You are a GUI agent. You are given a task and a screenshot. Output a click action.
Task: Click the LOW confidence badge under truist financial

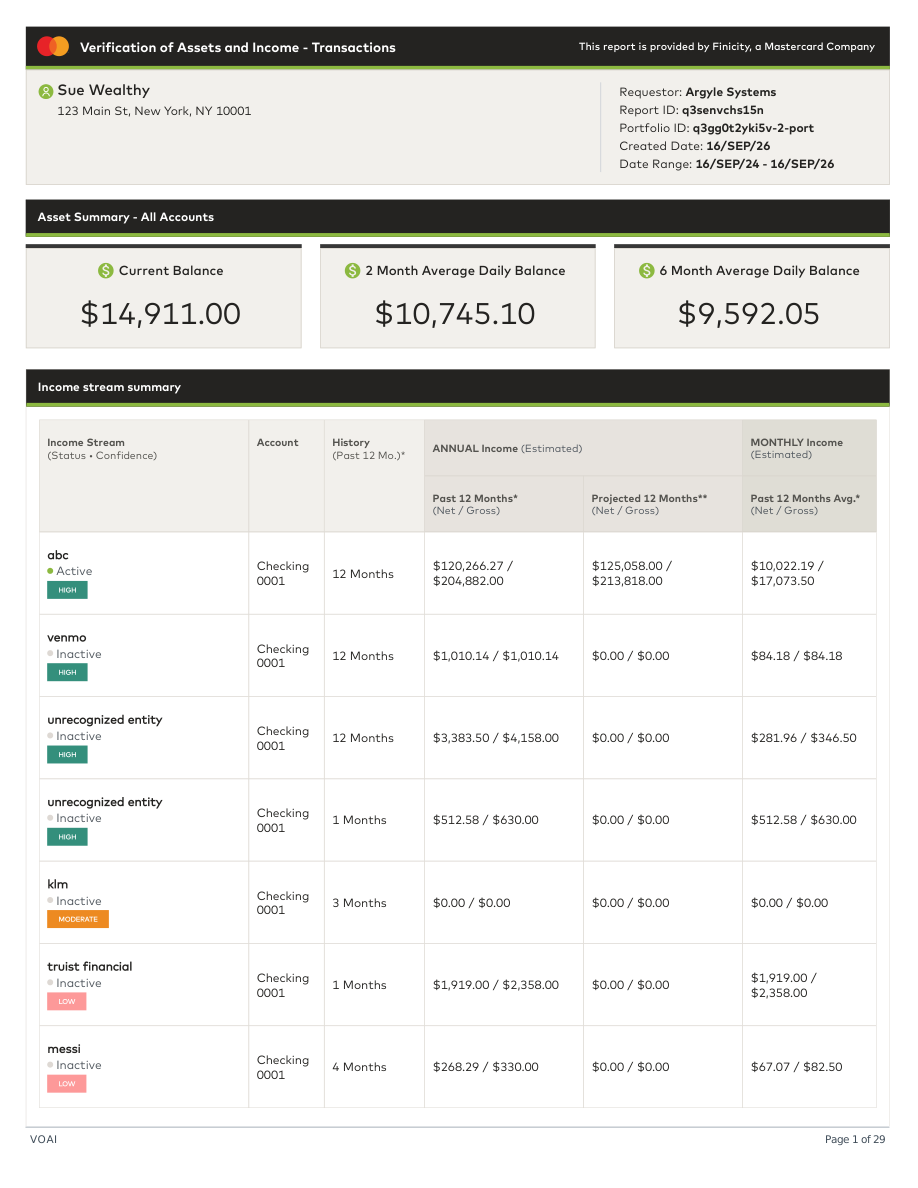tap(67, 1002)
